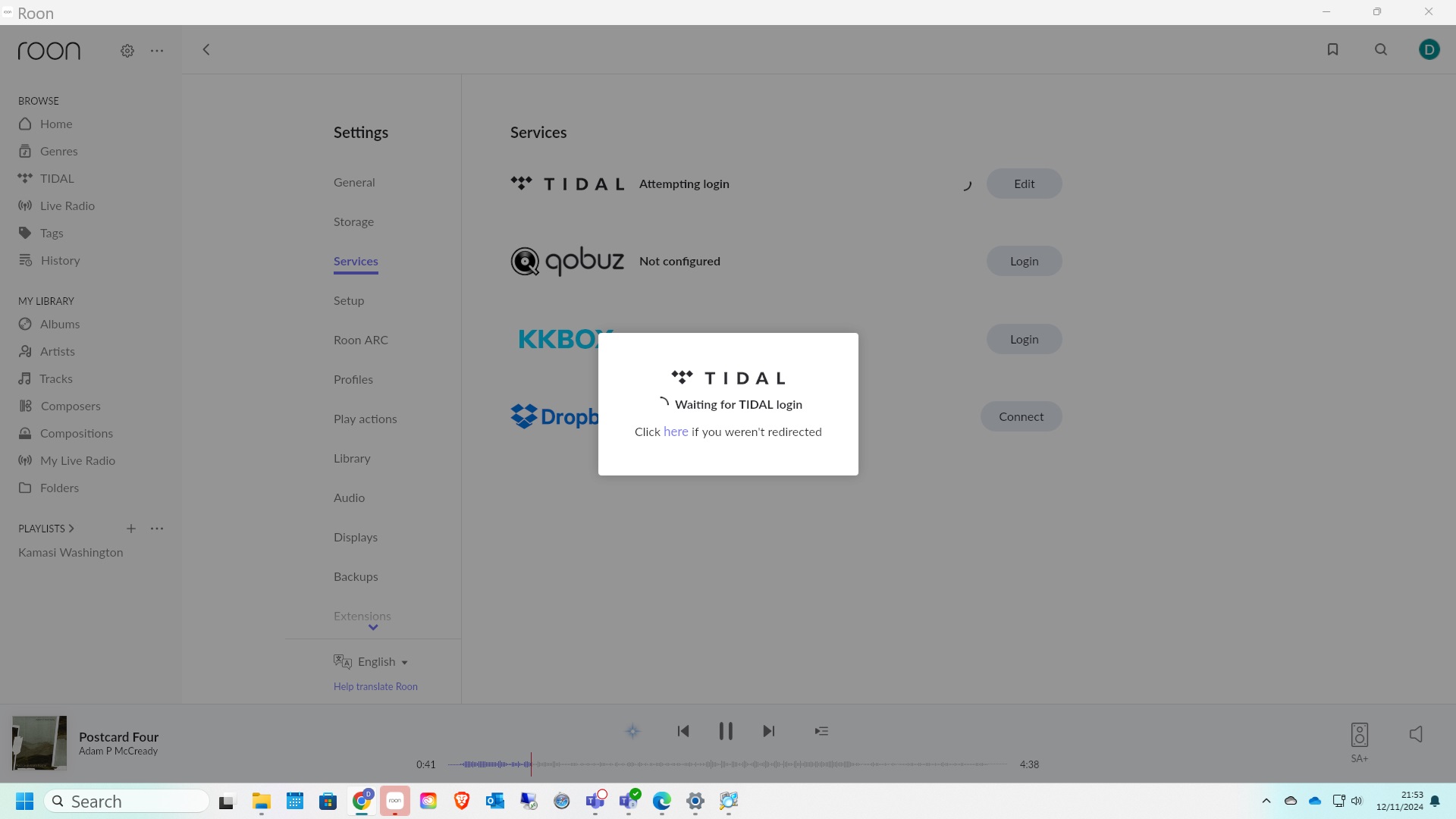Viewport: 1456px width, 819px height.
Task: Go back using the back arrow
Action: [x=206, y=49]
